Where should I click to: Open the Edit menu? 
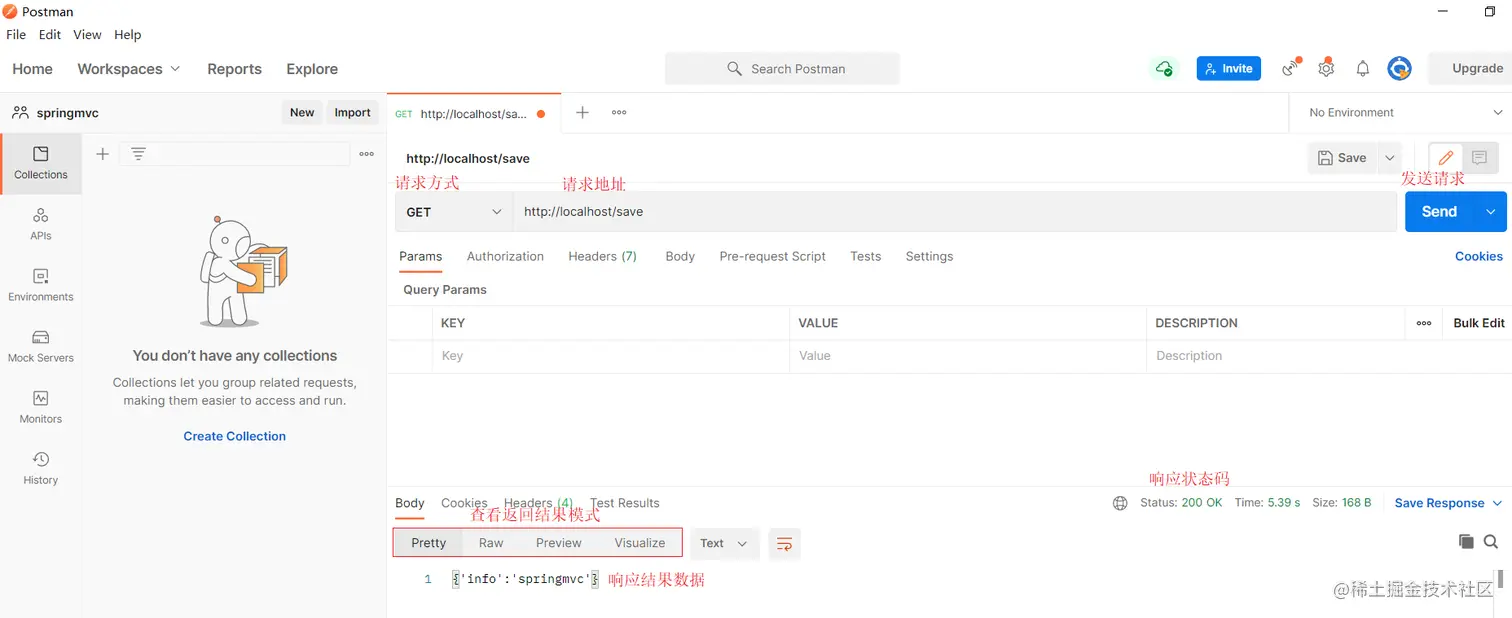[x=50, y=34]
